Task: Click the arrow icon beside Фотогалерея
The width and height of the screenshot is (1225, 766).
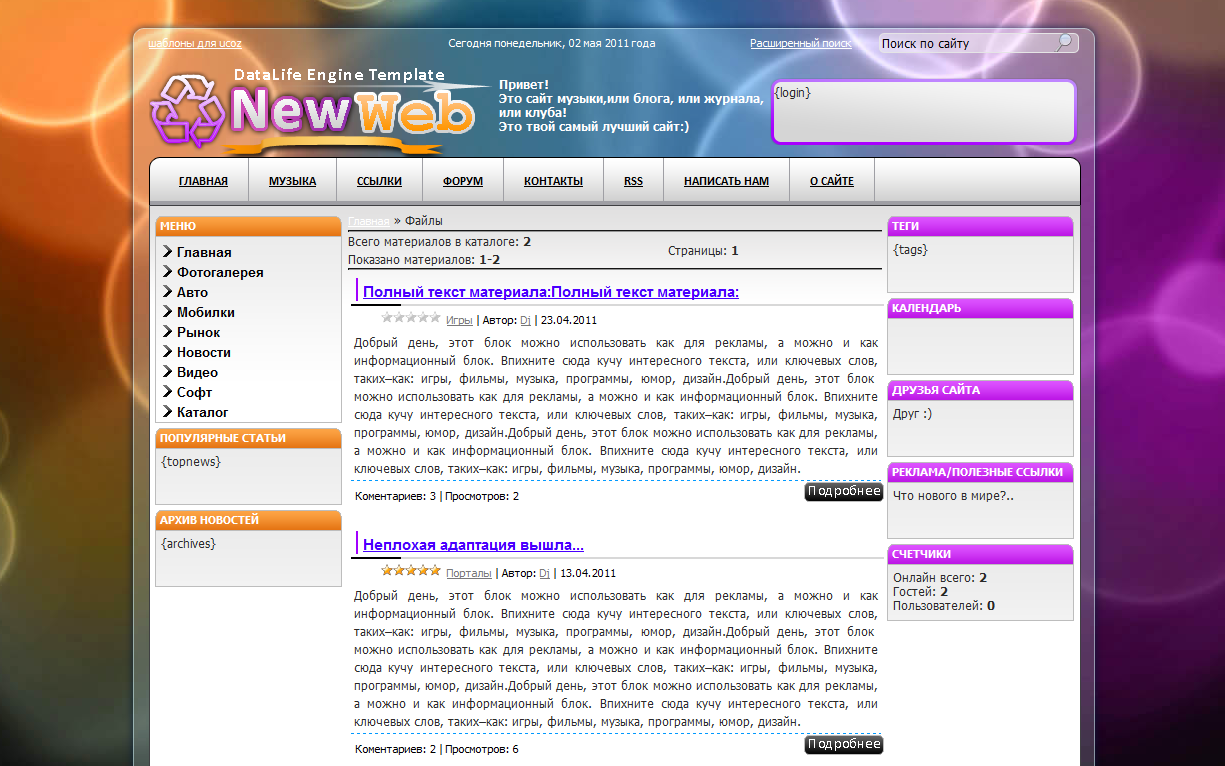Action: [x=167, y=272]
